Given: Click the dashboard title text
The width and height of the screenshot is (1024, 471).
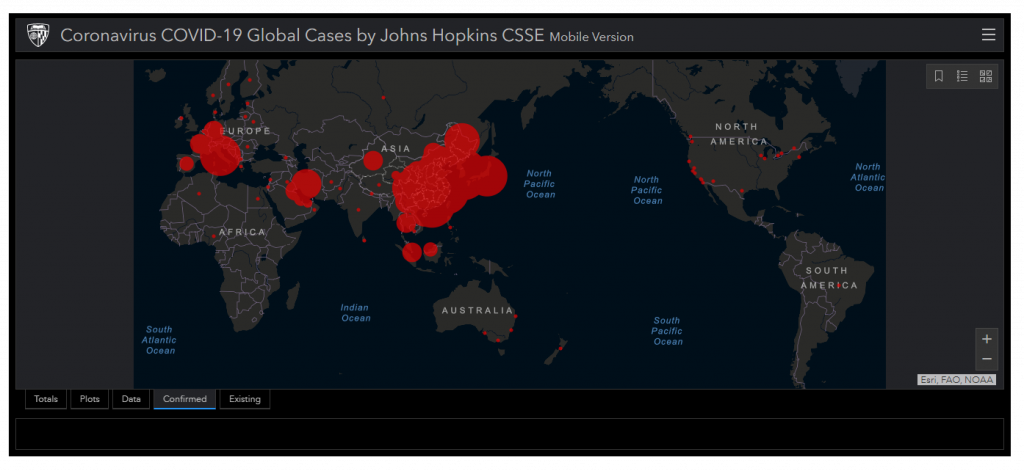Looking at the screenshot, I should click(x=302, y=35).
